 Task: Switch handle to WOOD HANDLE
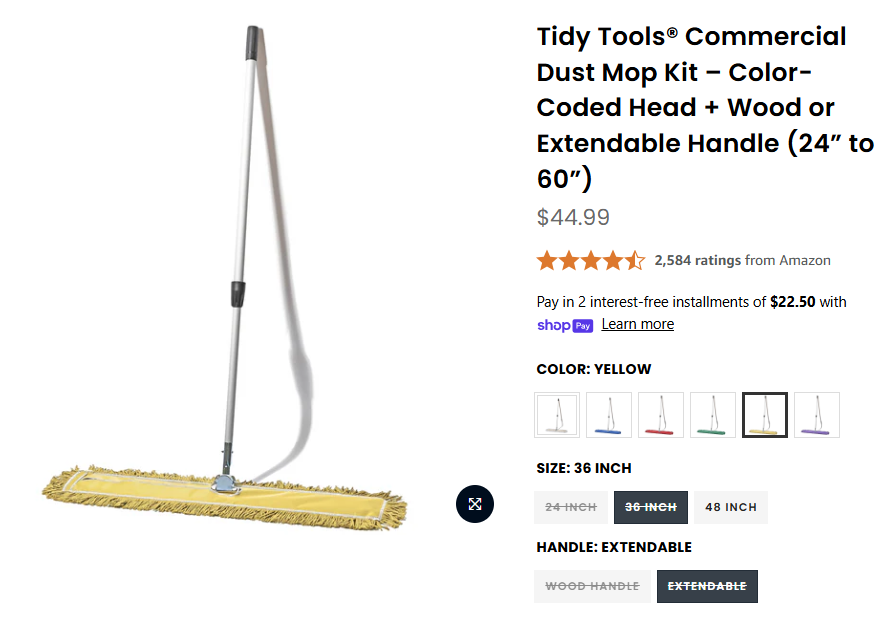click(592, 586)
